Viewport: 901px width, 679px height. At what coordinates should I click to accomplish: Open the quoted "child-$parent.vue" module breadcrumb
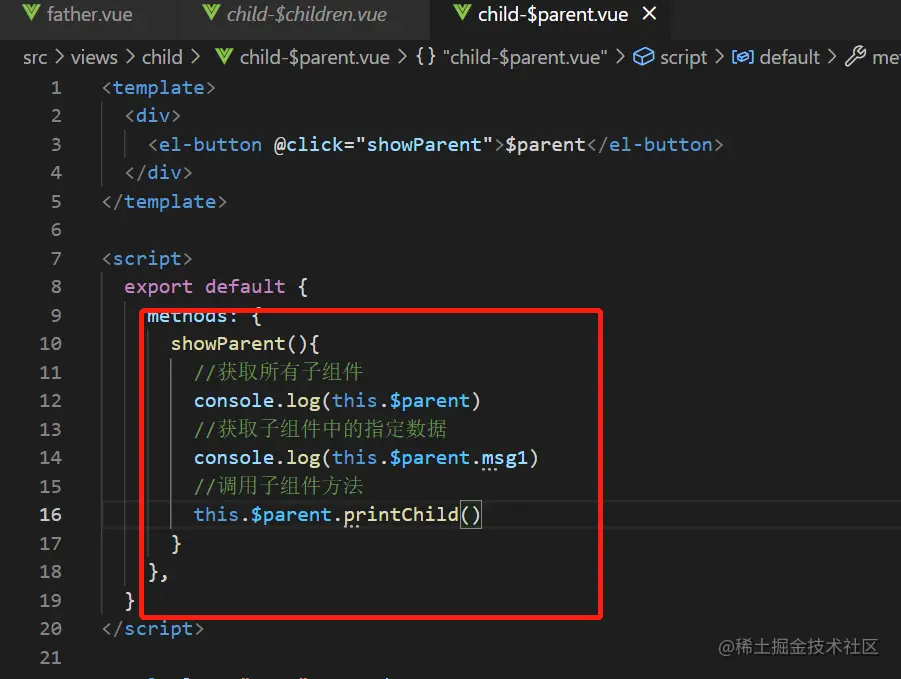[525, 57]
